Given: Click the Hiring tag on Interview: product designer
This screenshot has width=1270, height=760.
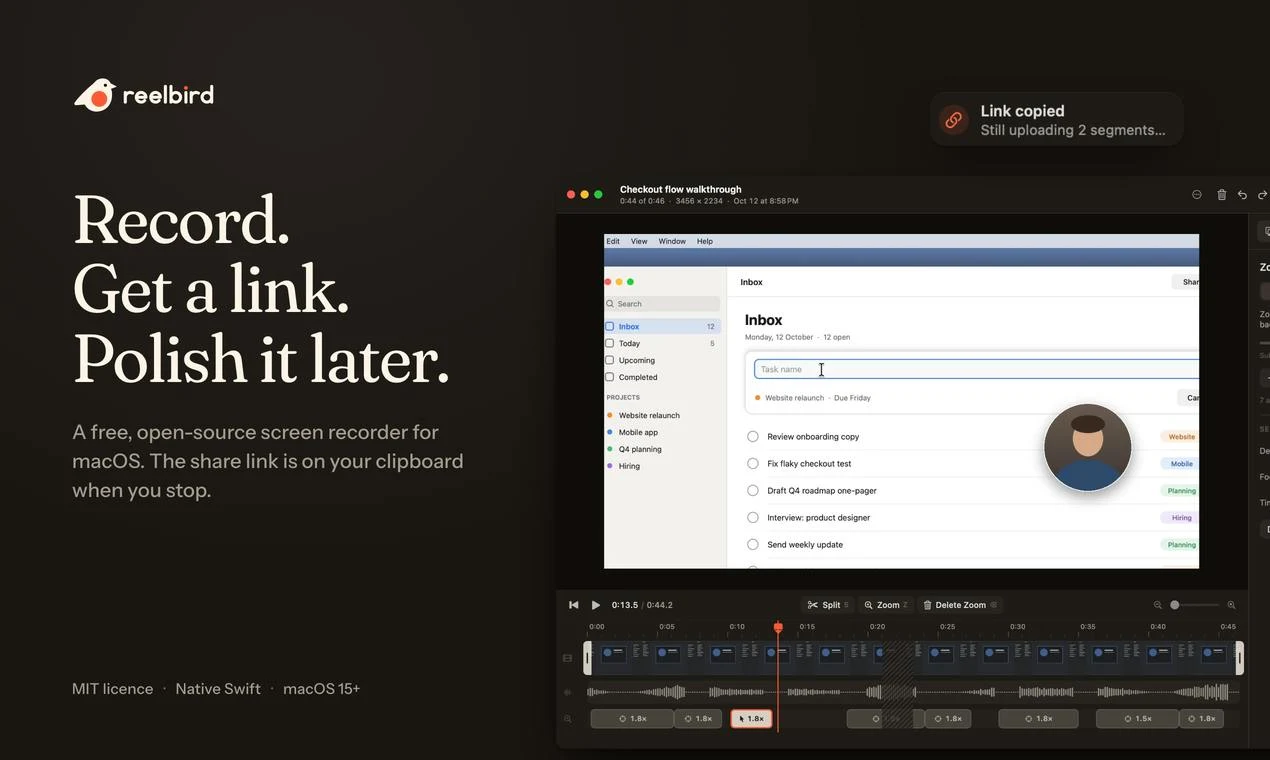Looking at the screenshot, I should pos(1180,518).
